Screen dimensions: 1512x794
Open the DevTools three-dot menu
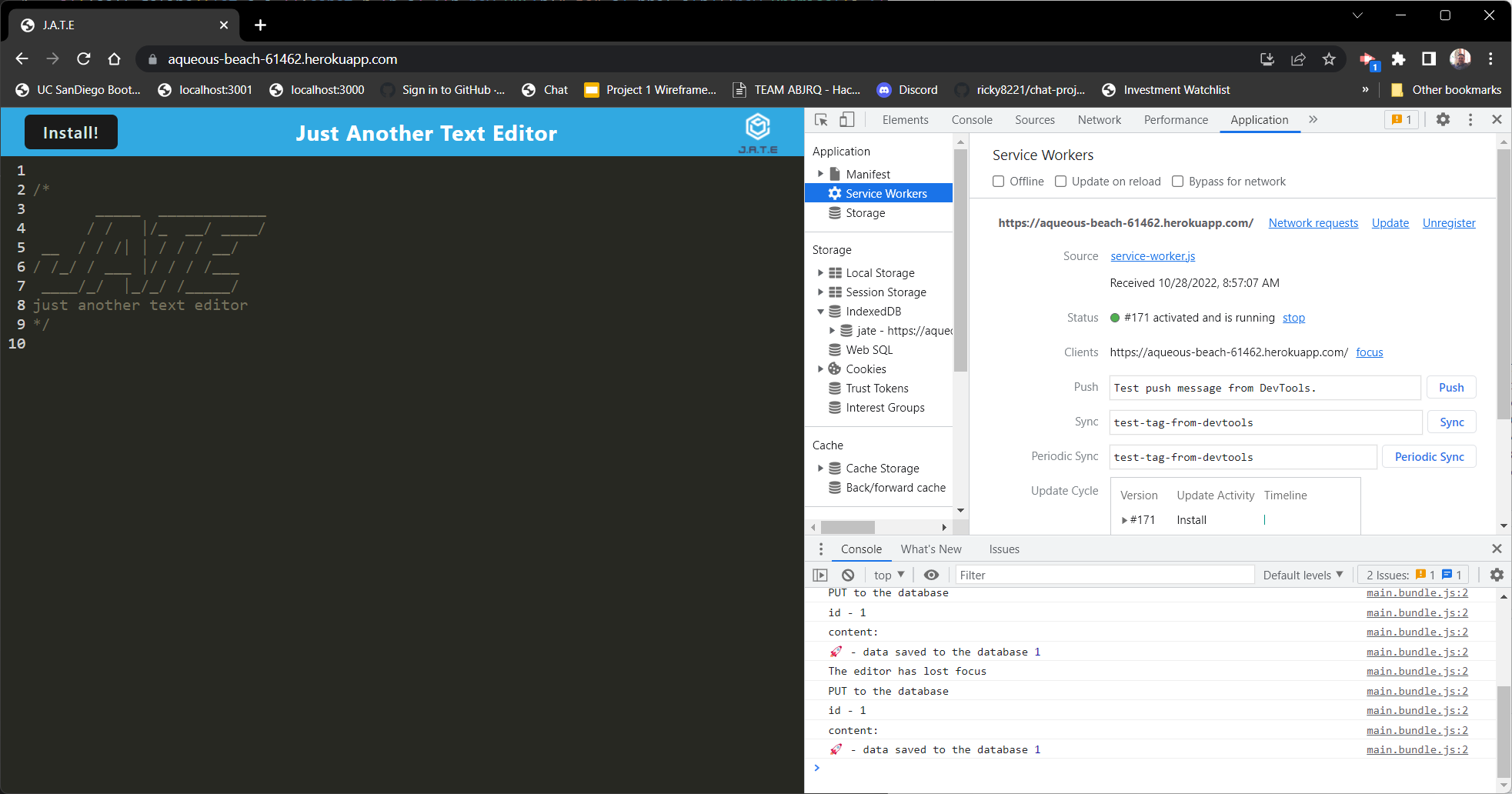click(x=1470, y=120)
